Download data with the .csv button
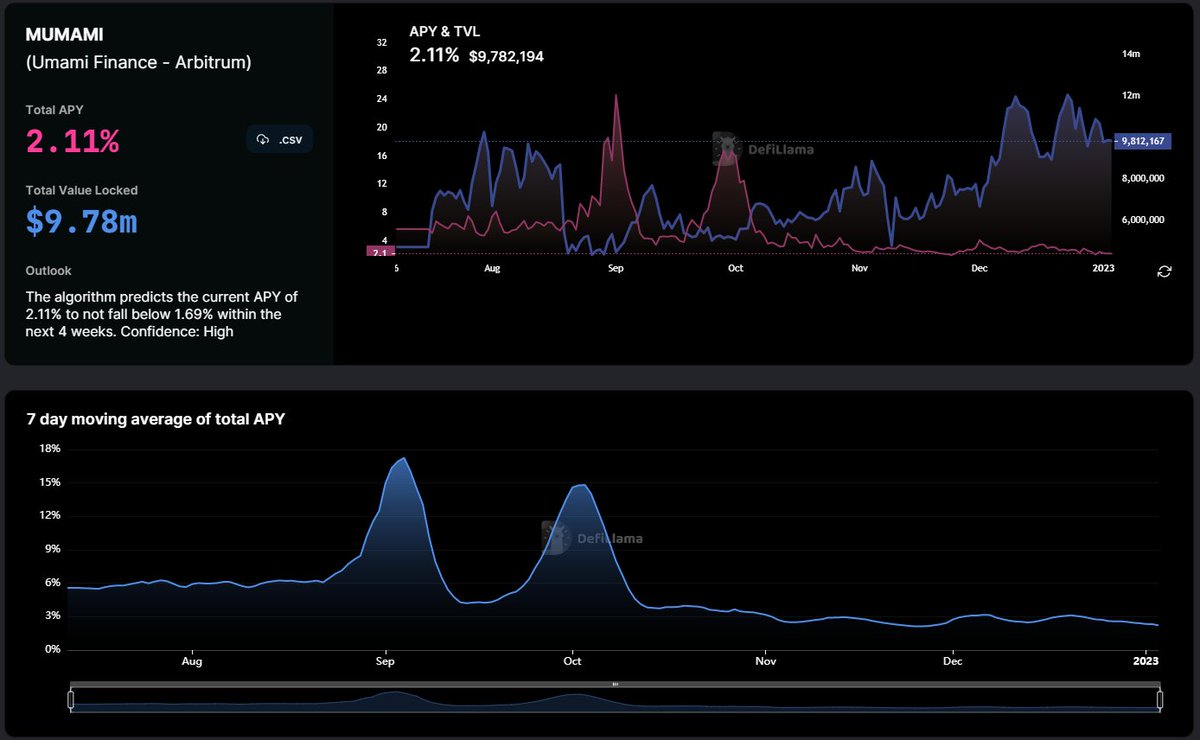Viewport: 1200px width, 740px height. pyautogui.click(x=280, y=139)
